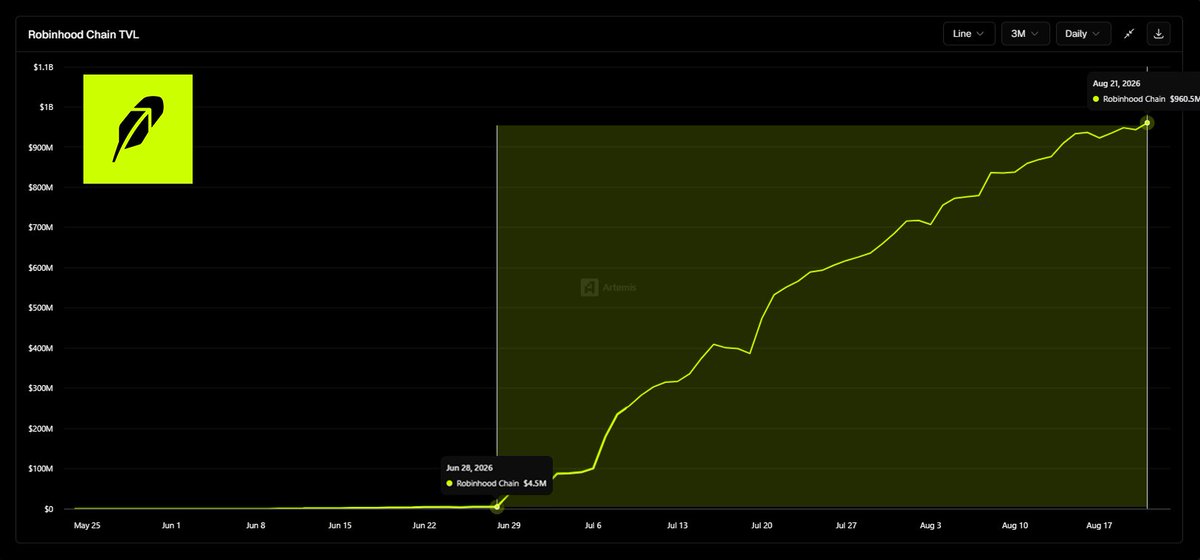
Task: Open the Line chart type dropdown
Action: coord(969,34)
